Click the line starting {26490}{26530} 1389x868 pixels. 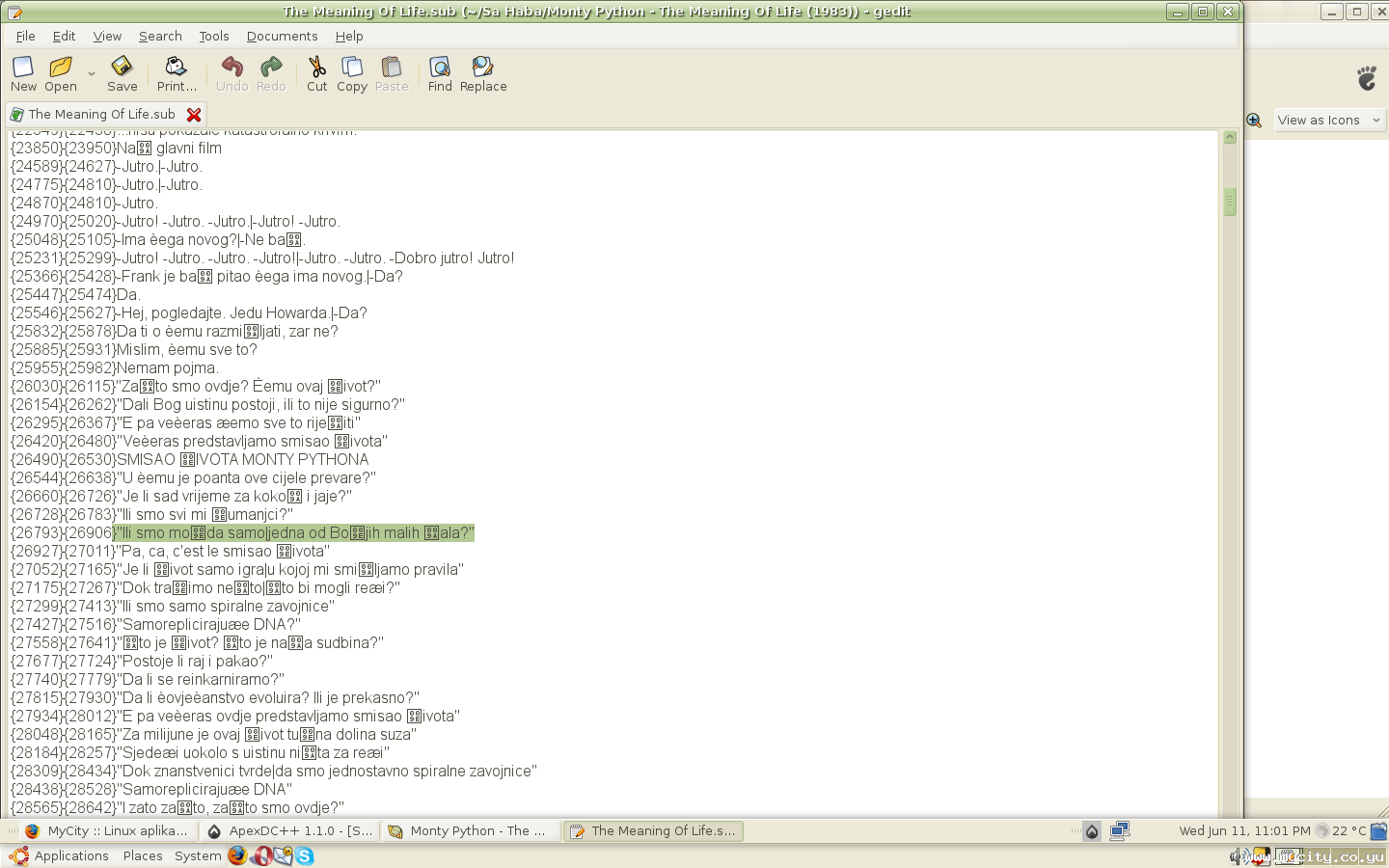[189, 460]
